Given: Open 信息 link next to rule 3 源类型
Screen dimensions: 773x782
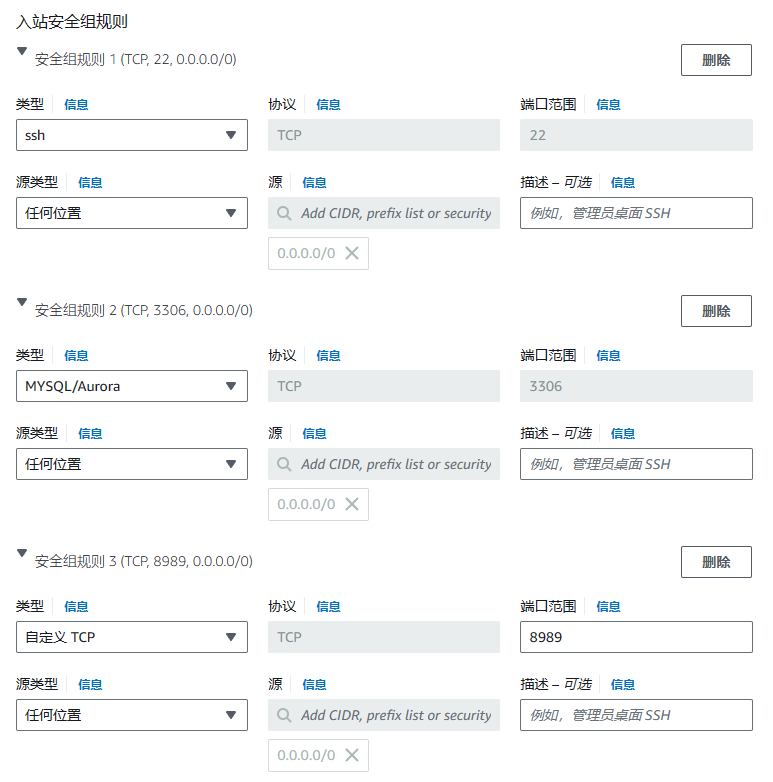Looking at the screenshot, I should [x=90, y=684].
